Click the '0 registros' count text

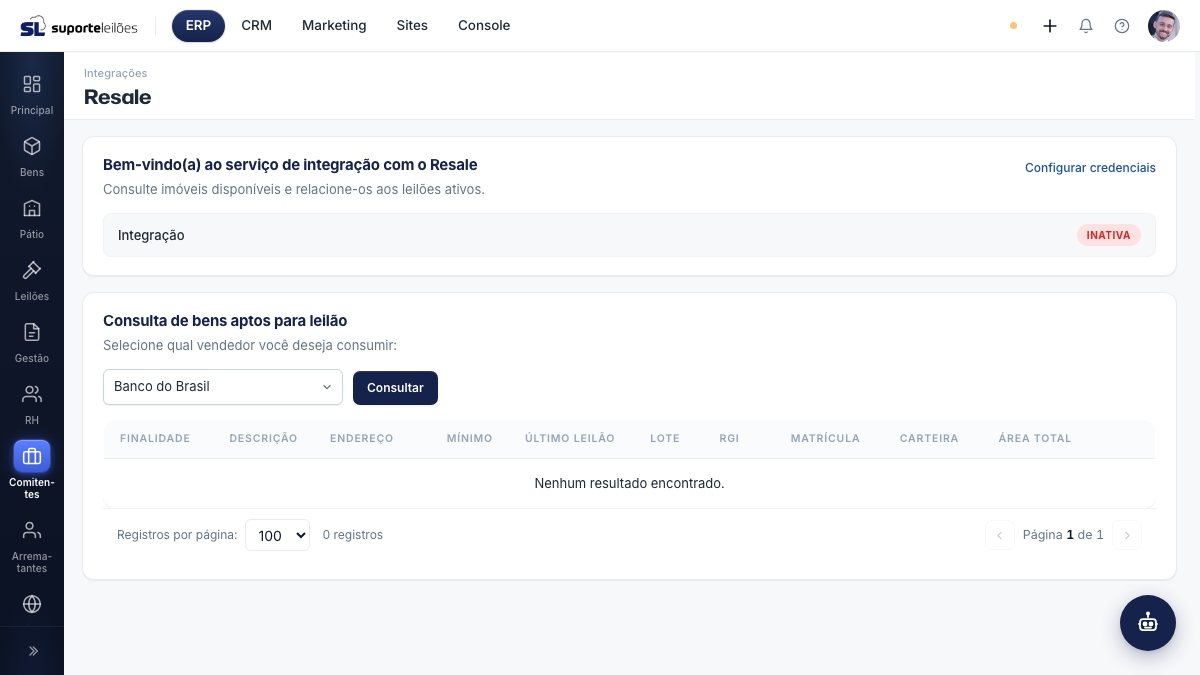(x=353, y=535)
